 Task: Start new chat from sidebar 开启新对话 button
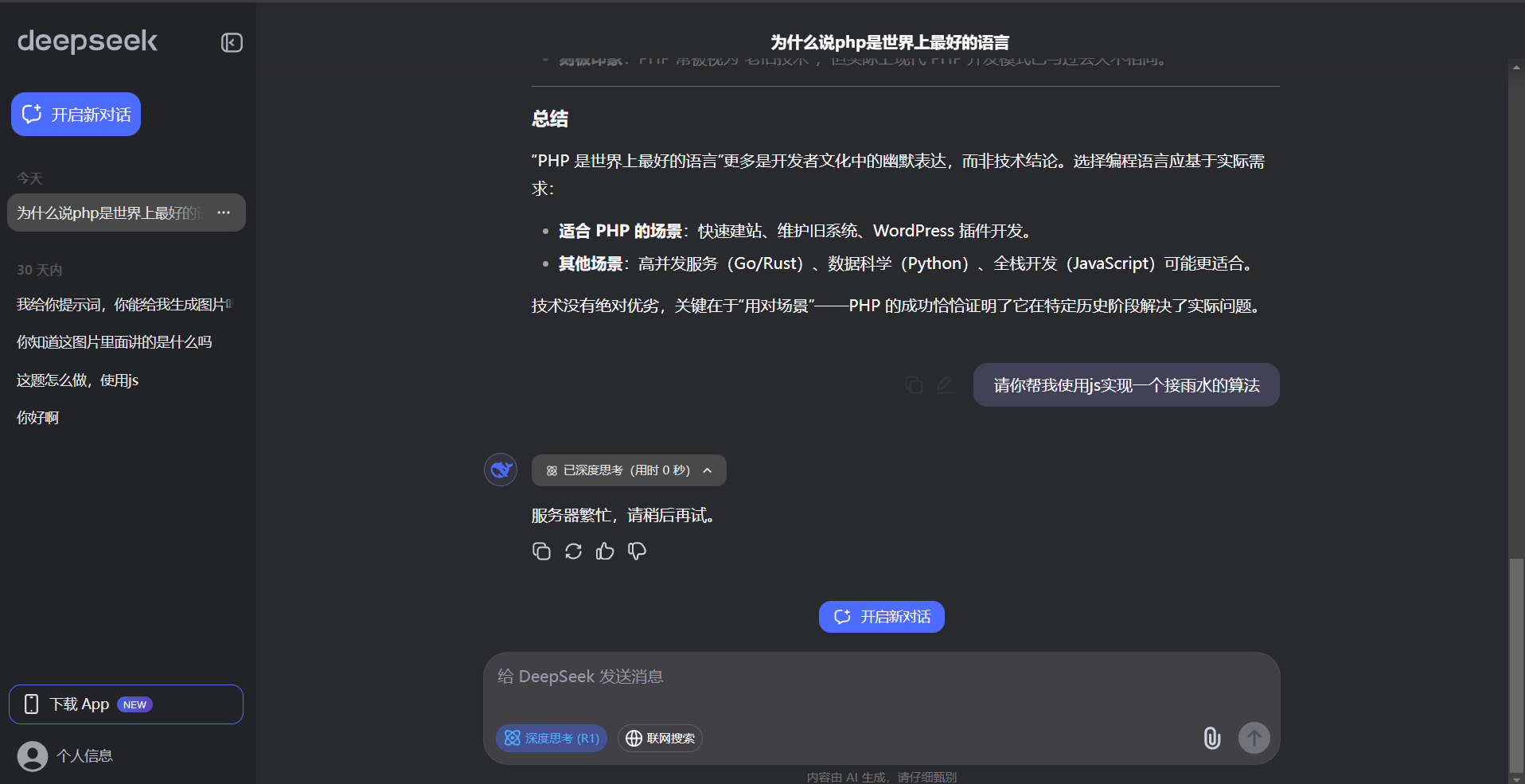click(x=76, y=115)
